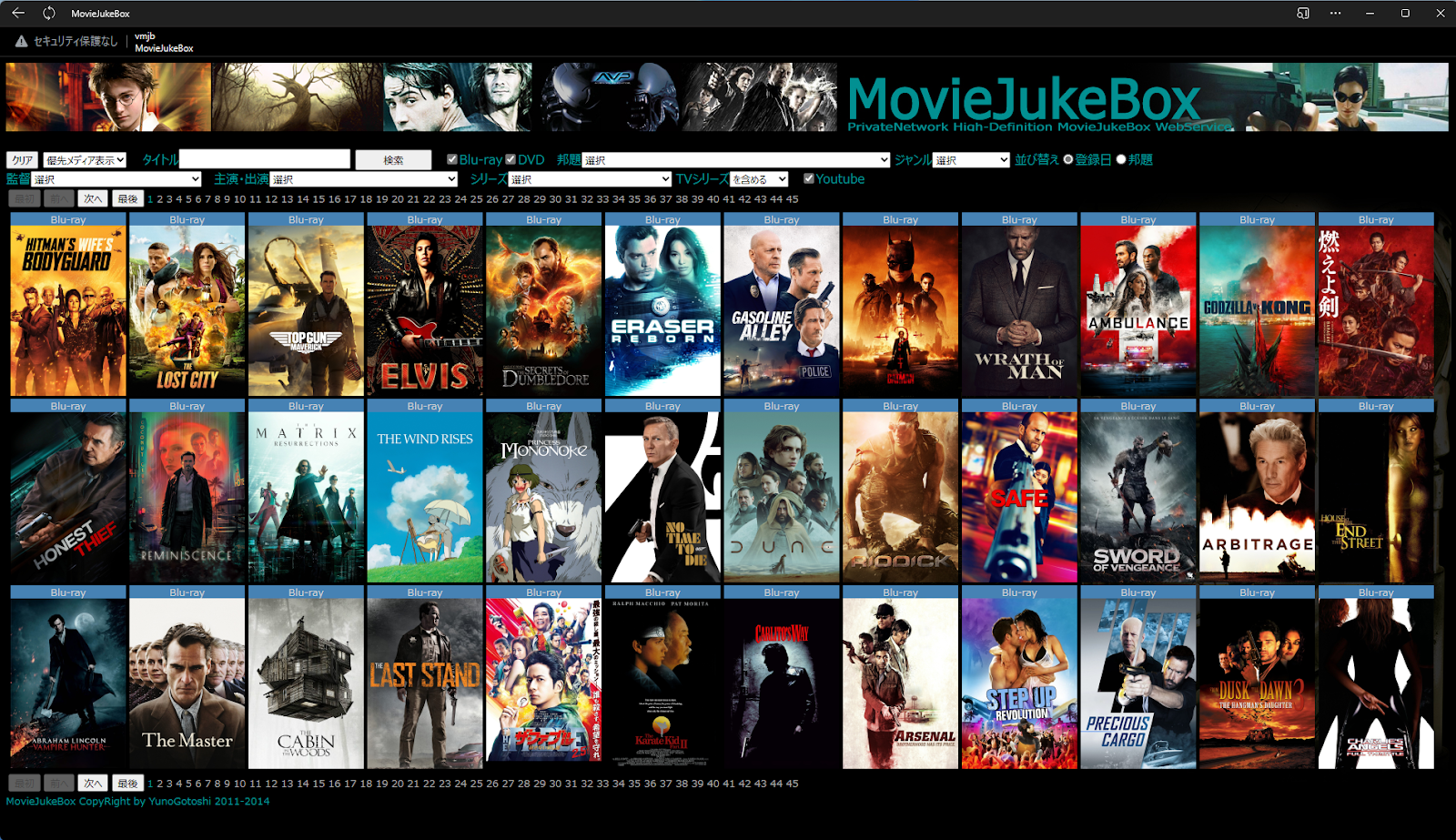Sort by 邦題 radio button
The image size is (1456, 840).
[1121, 159]
